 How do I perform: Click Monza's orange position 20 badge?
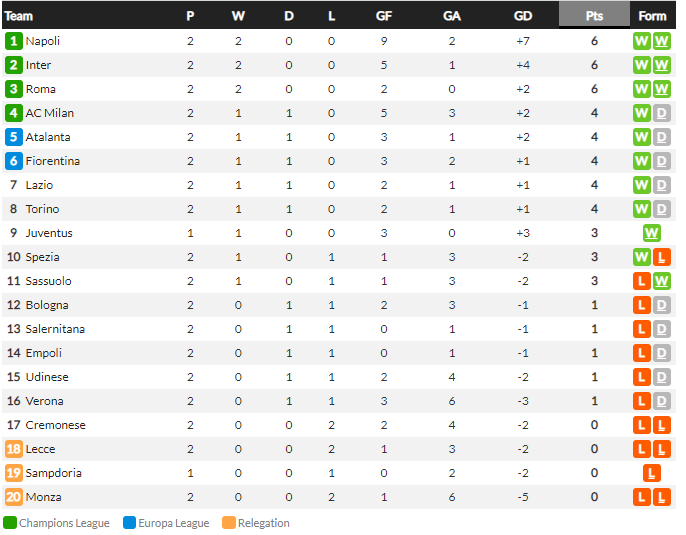[x=14, y=497]
